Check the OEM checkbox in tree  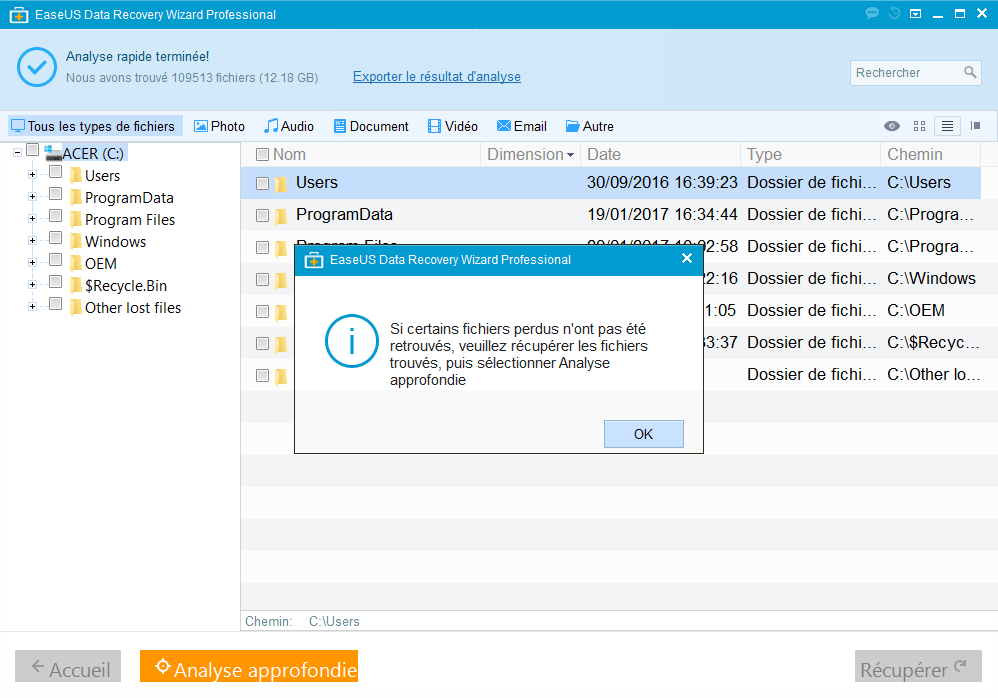pyautogui.click(x=55, y=260)
